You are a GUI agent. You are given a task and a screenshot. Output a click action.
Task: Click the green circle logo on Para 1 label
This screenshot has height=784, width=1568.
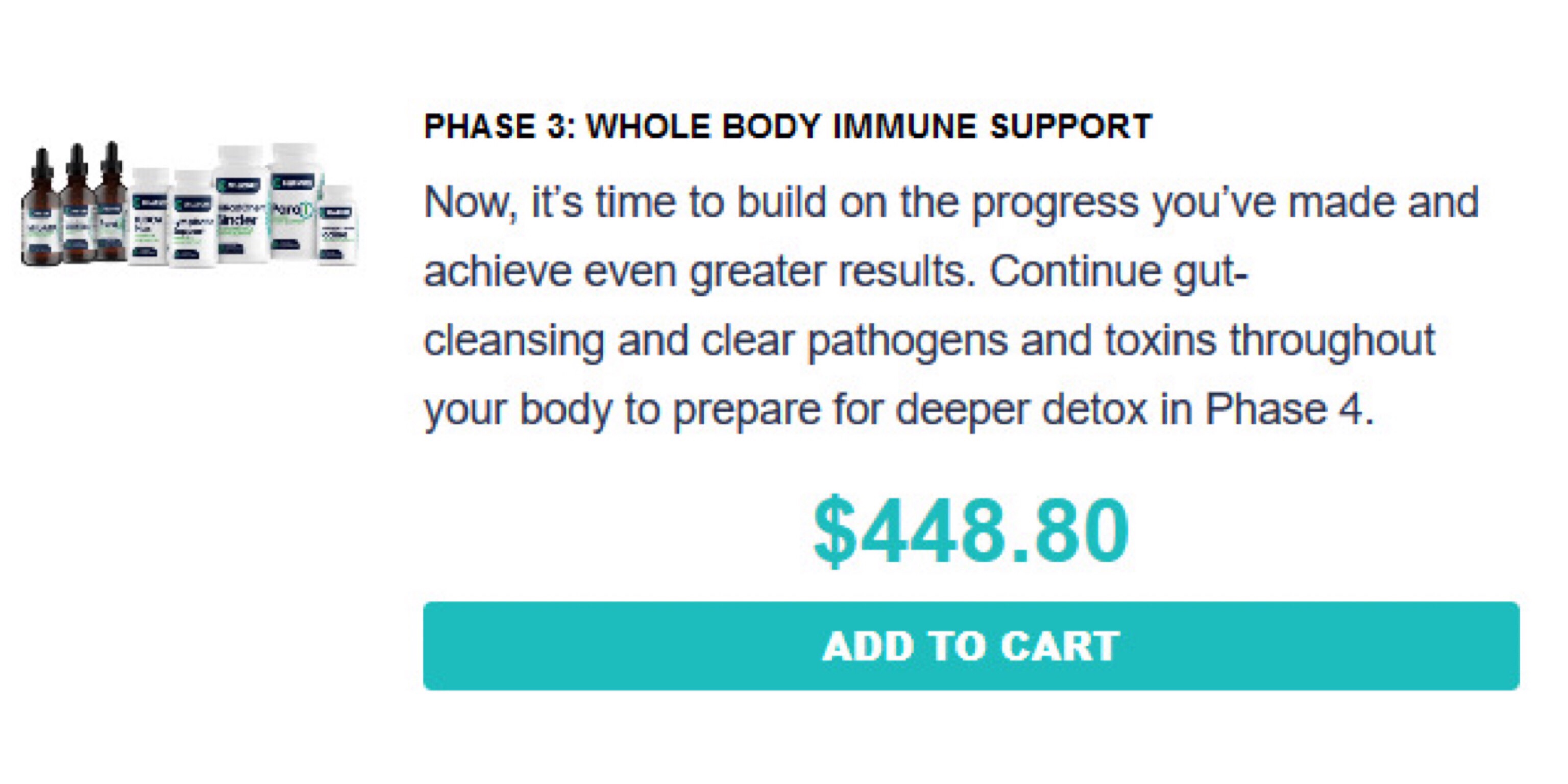click(x=307, y=210)
